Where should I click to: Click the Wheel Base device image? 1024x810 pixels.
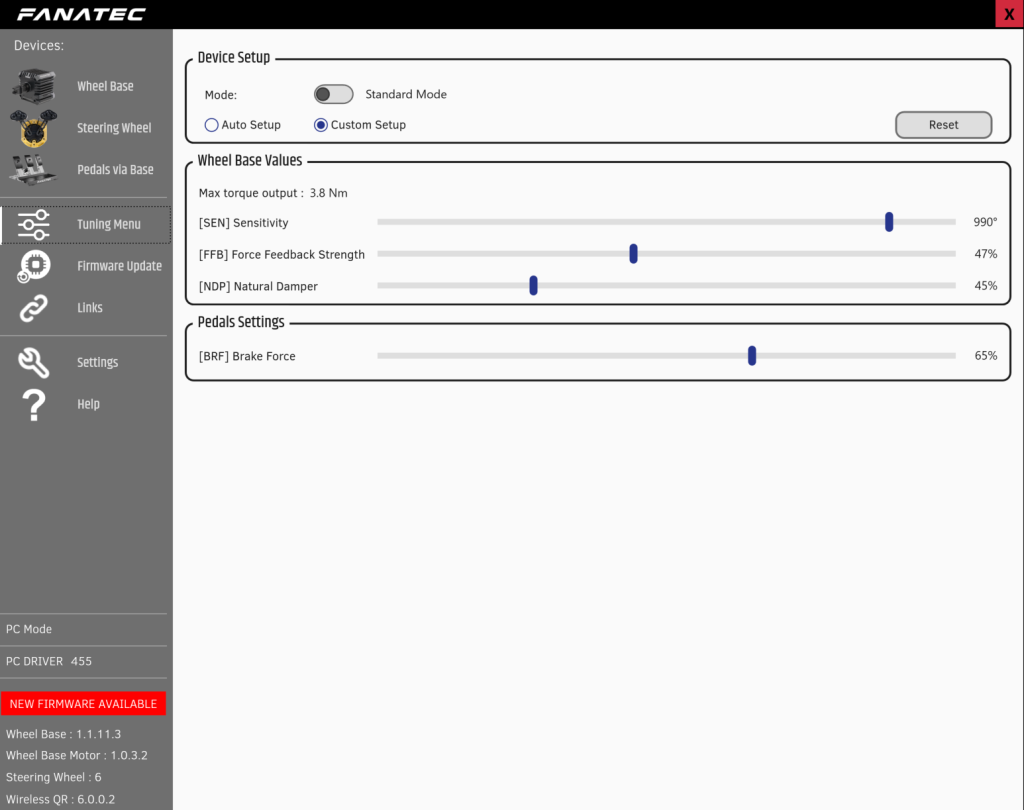pos(34,86)
